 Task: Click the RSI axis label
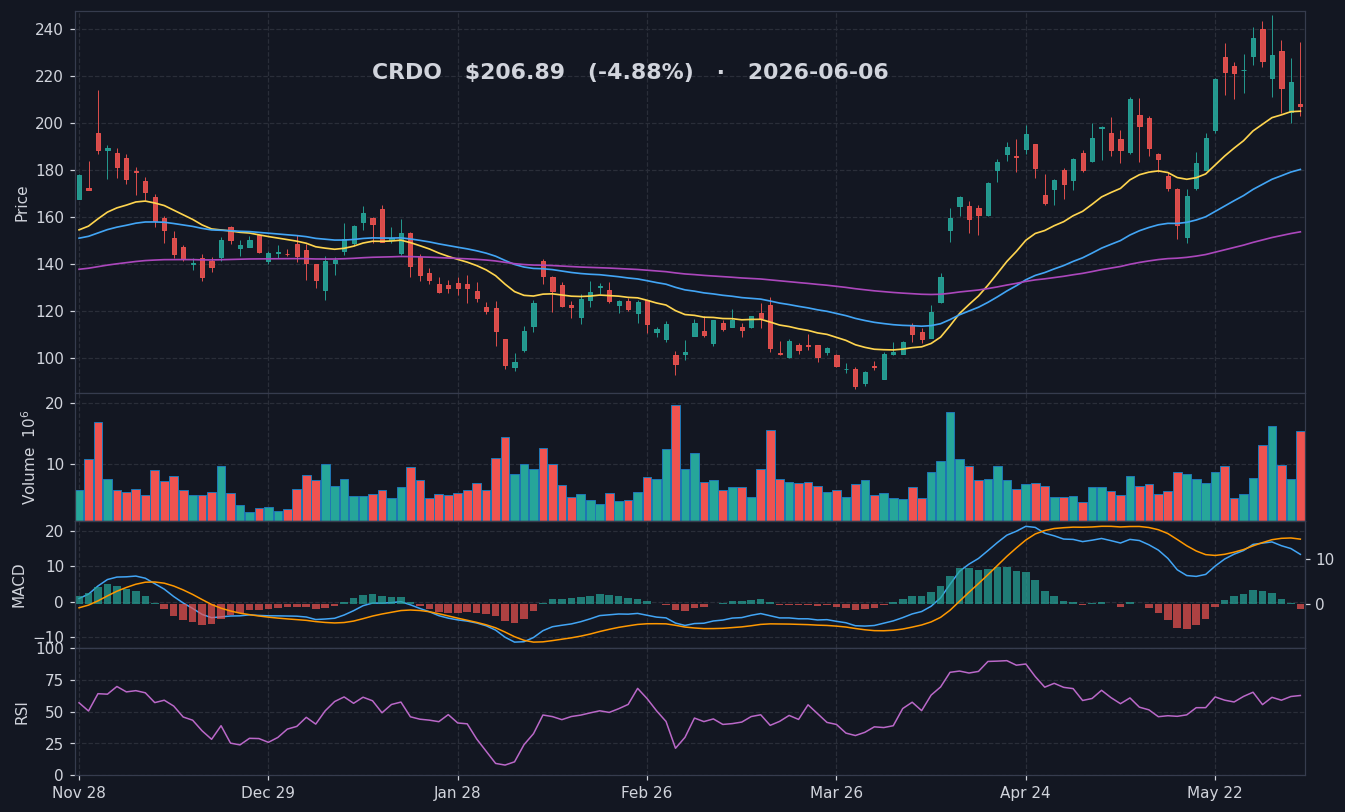[22, 712]
